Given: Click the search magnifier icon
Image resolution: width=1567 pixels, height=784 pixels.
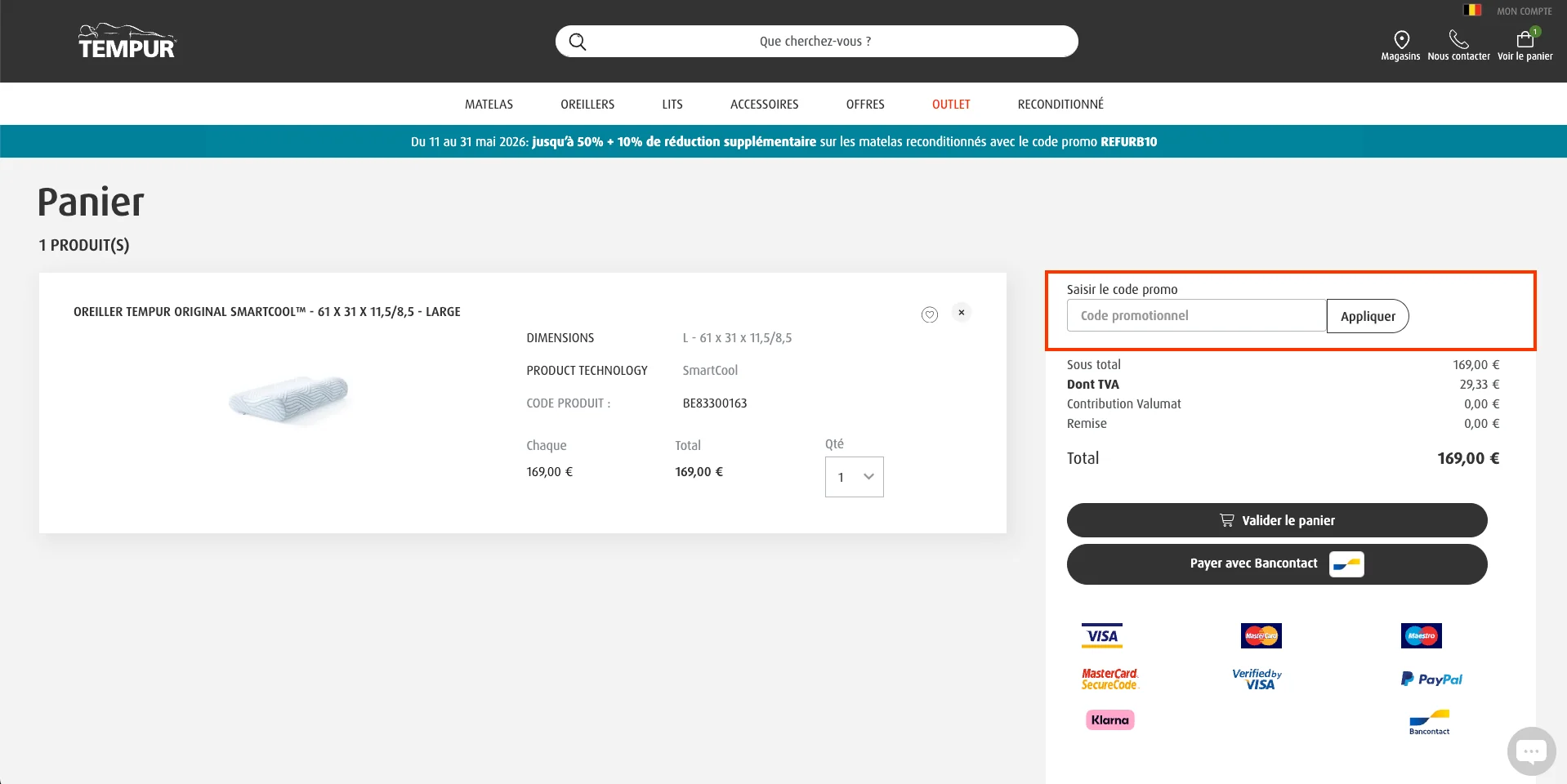Looking at the screenshot, I should (x=578, y=42).
